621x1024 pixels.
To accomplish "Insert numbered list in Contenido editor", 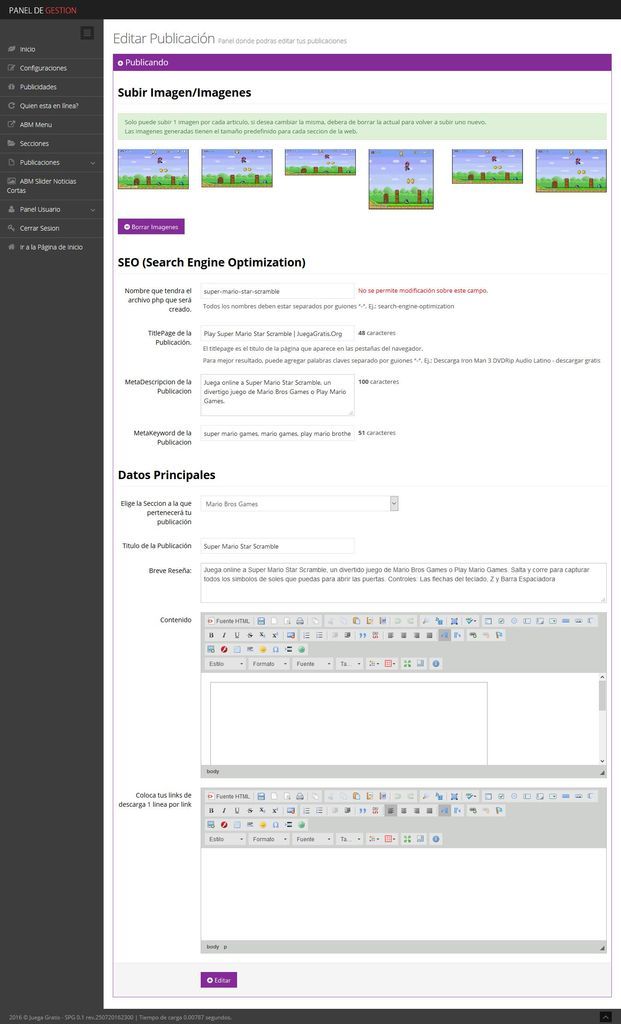I will pos(306,635).
